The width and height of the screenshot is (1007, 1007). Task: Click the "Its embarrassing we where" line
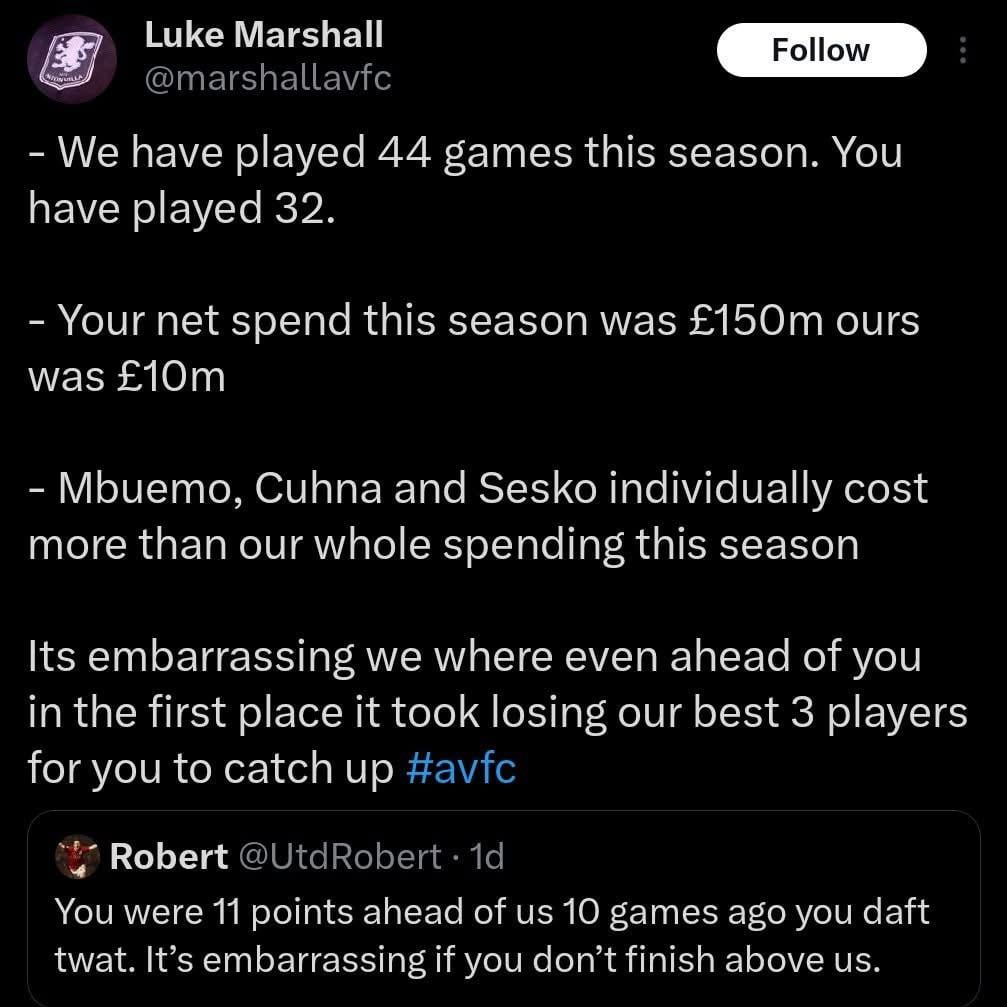coord(474,657)
